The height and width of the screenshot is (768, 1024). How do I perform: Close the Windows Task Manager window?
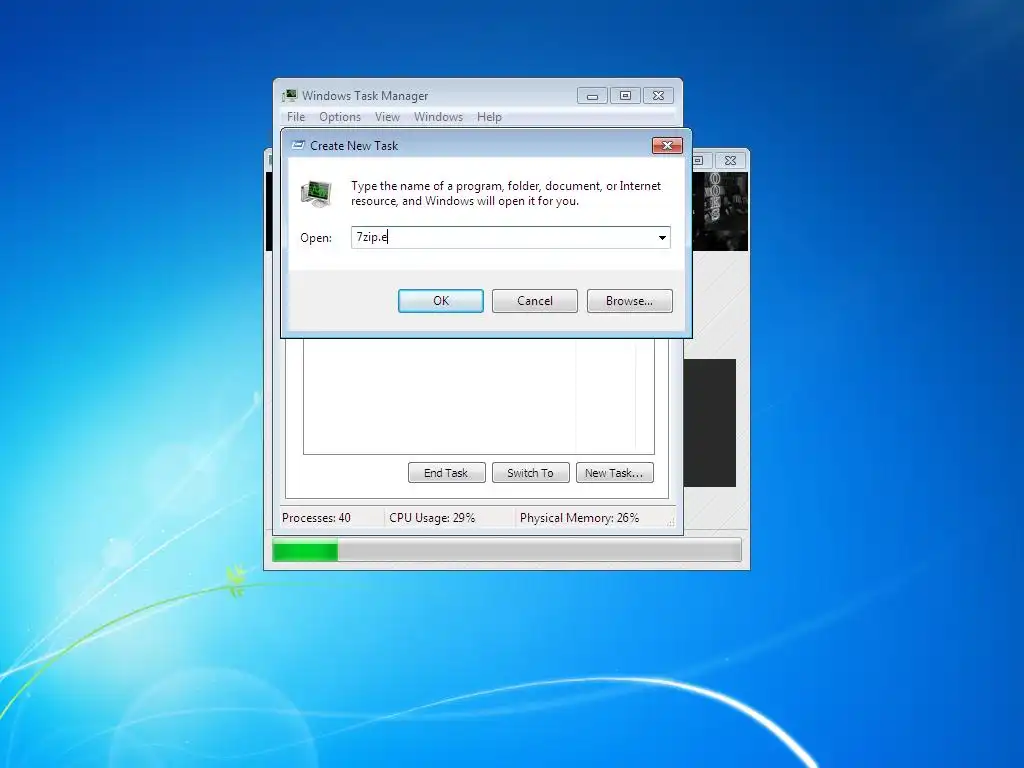click(658, 96)
